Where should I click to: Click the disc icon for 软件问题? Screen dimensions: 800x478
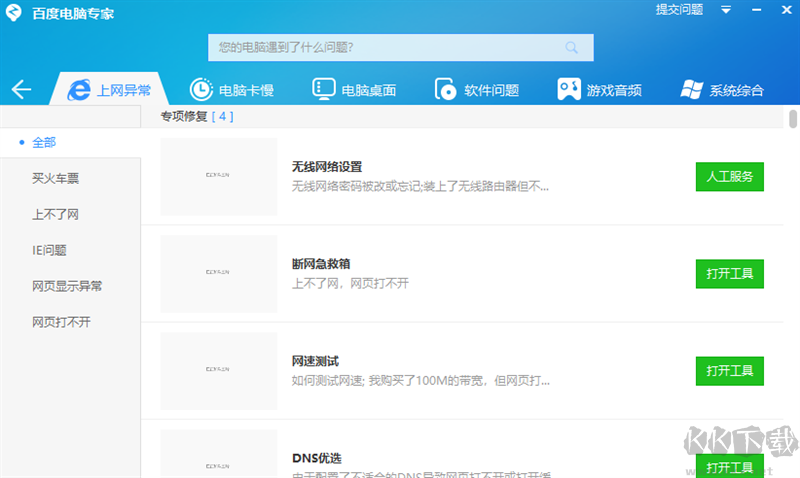coord(446,90)
